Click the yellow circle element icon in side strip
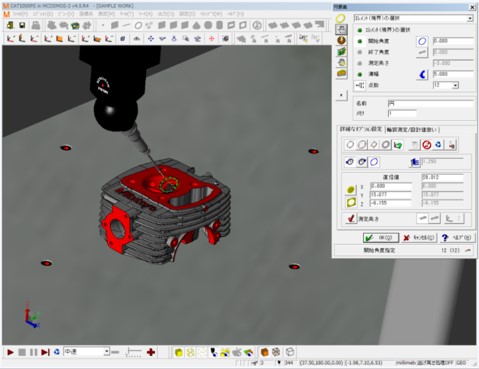Viewport: 479px width, 369px height. pos(341,19)
